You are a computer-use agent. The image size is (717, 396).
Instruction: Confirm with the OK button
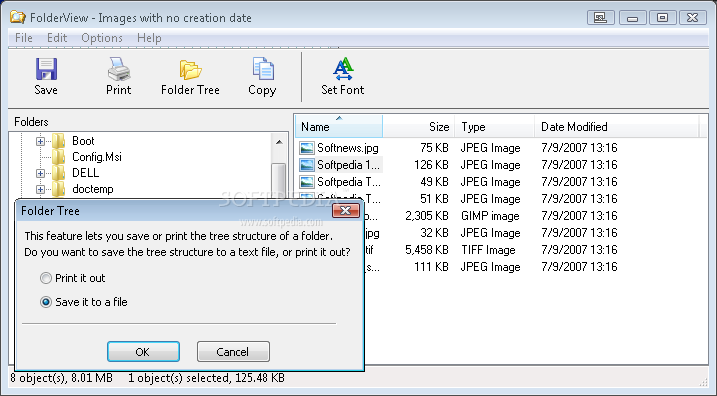(x=143, y=352)
